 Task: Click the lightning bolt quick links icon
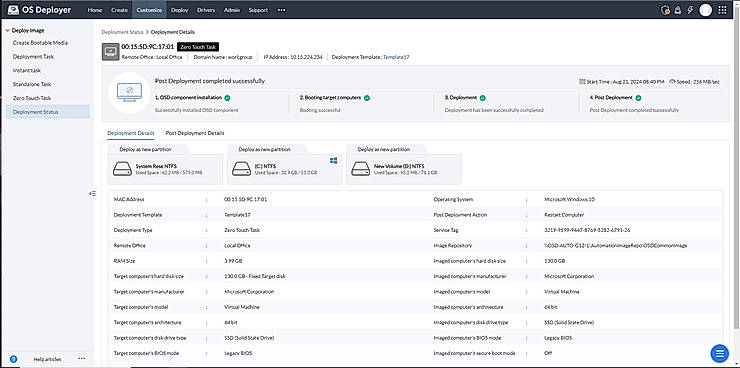690,10
